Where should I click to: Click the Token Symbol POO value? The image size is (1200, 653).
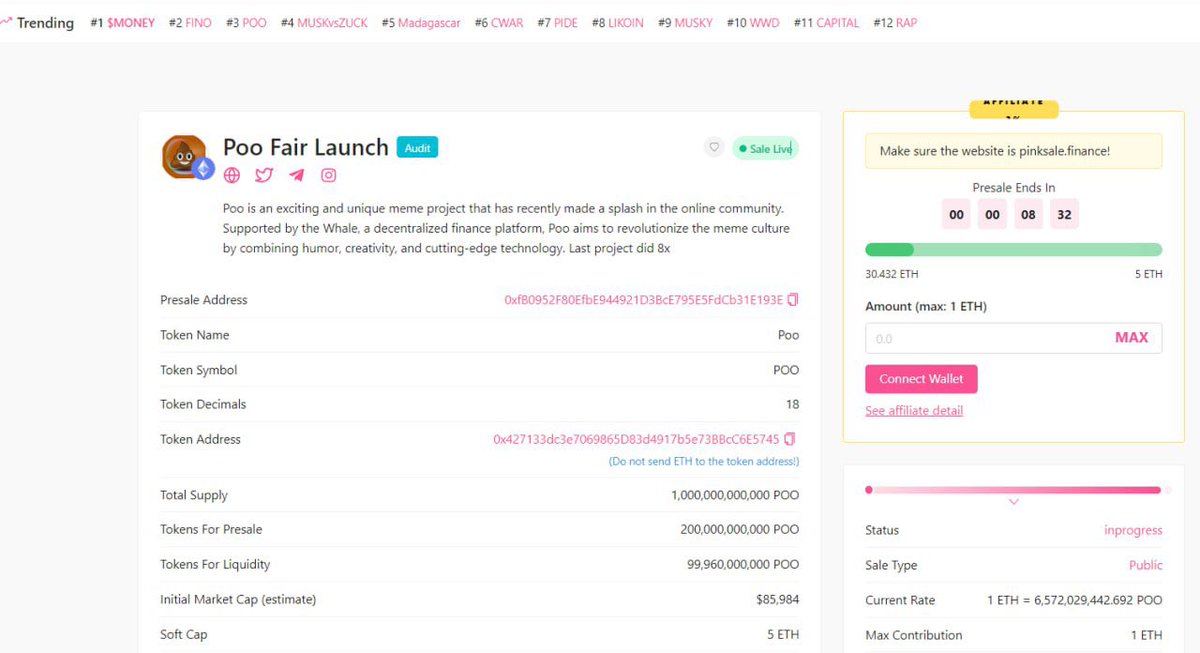(786, 370)
